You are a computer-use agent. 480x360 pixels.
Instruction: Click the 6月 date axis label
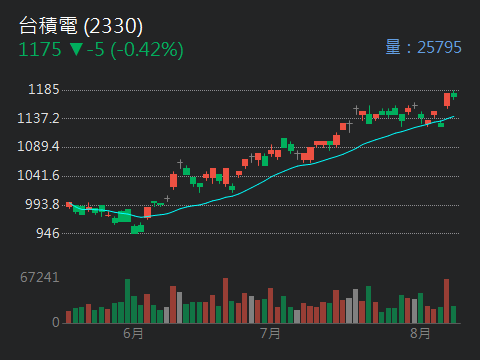133,333
